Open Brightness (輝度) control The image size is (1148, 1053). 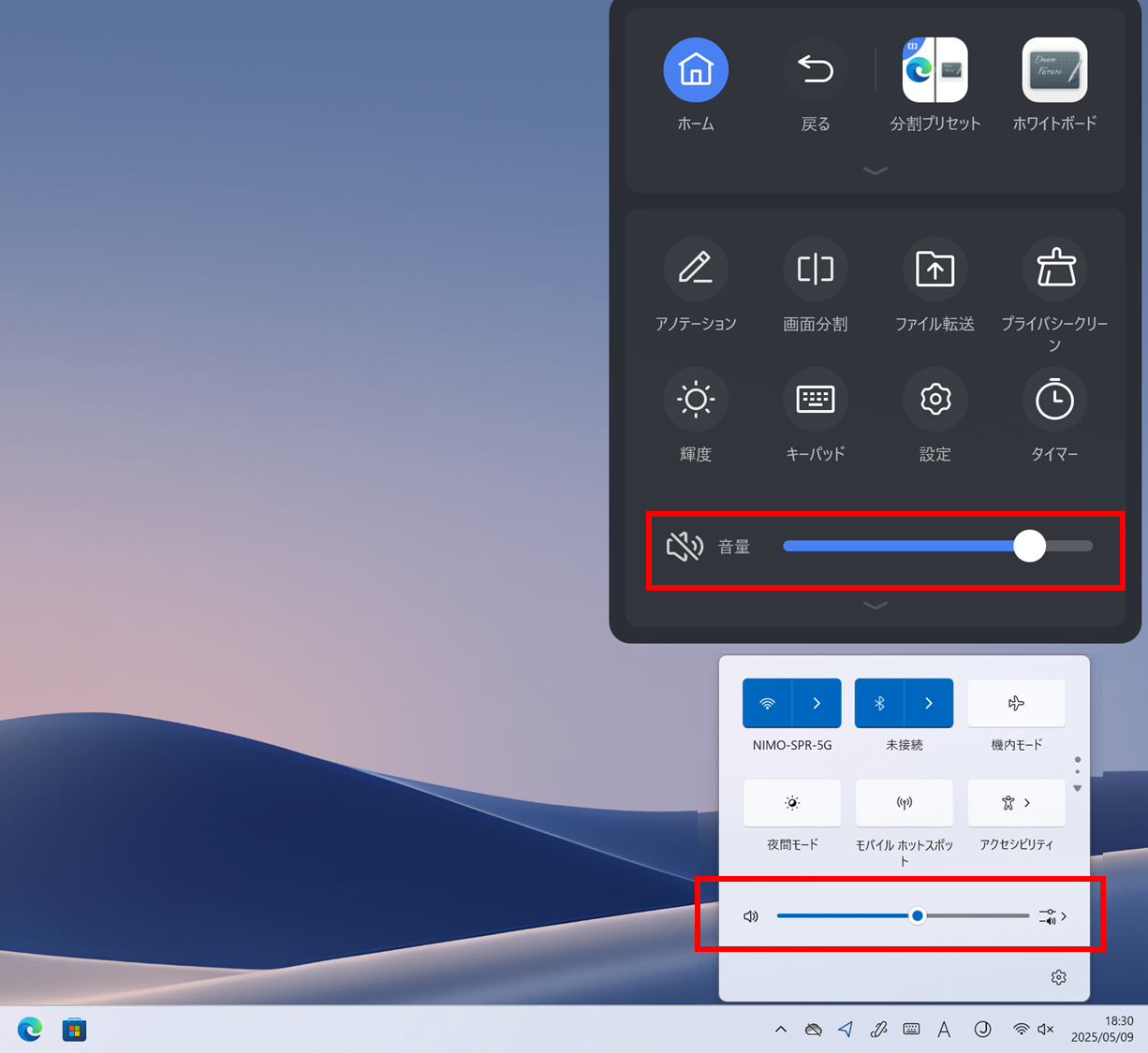click(x=696, y=401)
